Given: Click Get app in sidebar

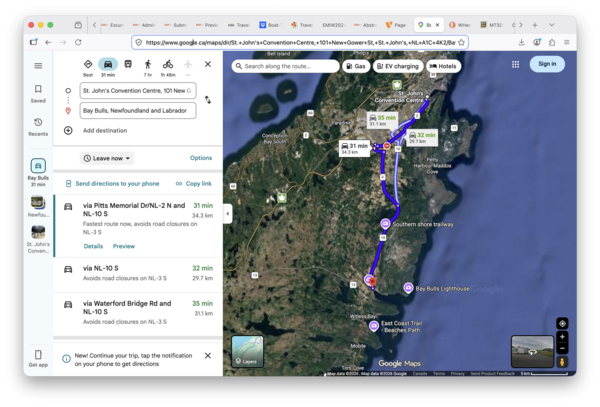Looking at the screenshot, I should (38, 358).
